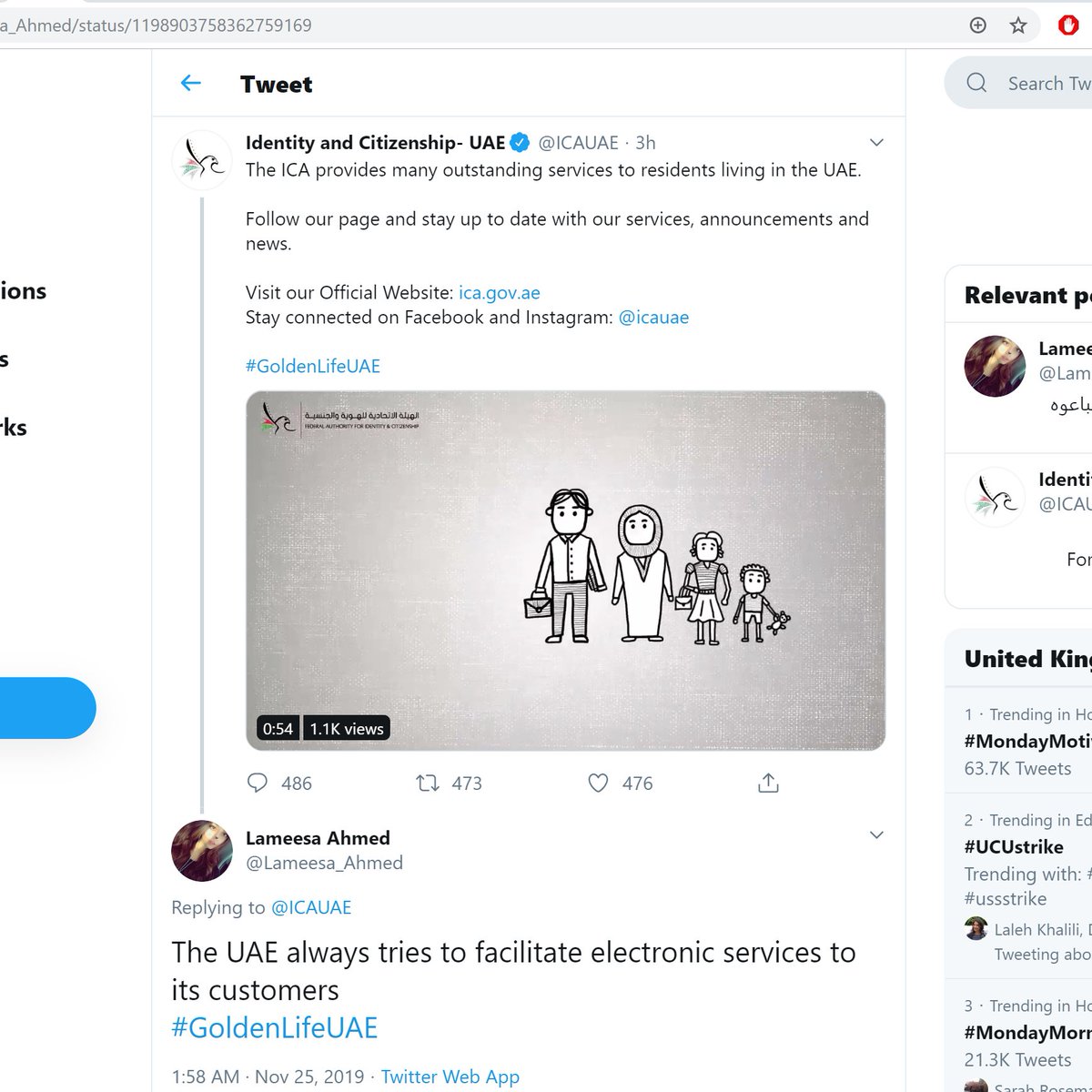Open Lameesa avatar in Relevant people

tap(995, 366)
